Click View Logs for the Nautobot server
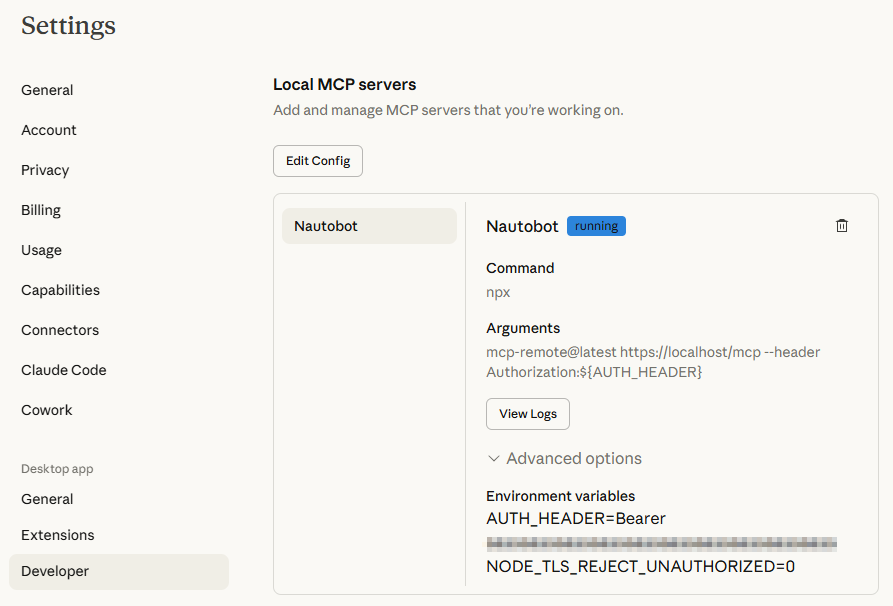893x606 pixels. pyautogui.click(x=527, y=413)
